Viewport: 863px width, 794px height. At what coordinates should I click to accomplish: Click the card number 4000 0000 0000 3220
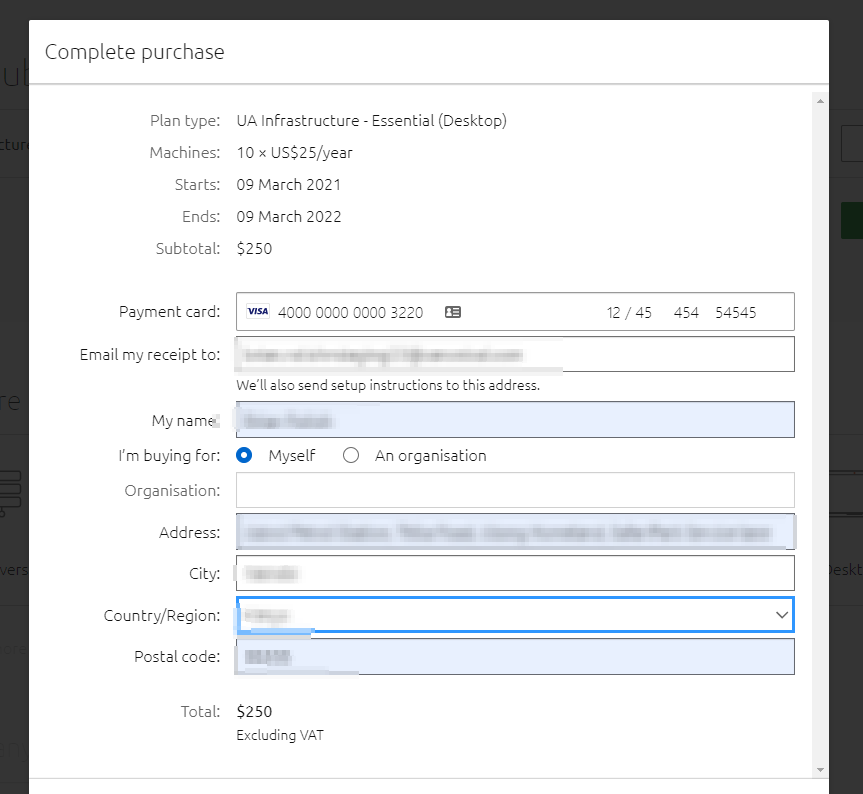pyautogui.click(x=351, y=313)
